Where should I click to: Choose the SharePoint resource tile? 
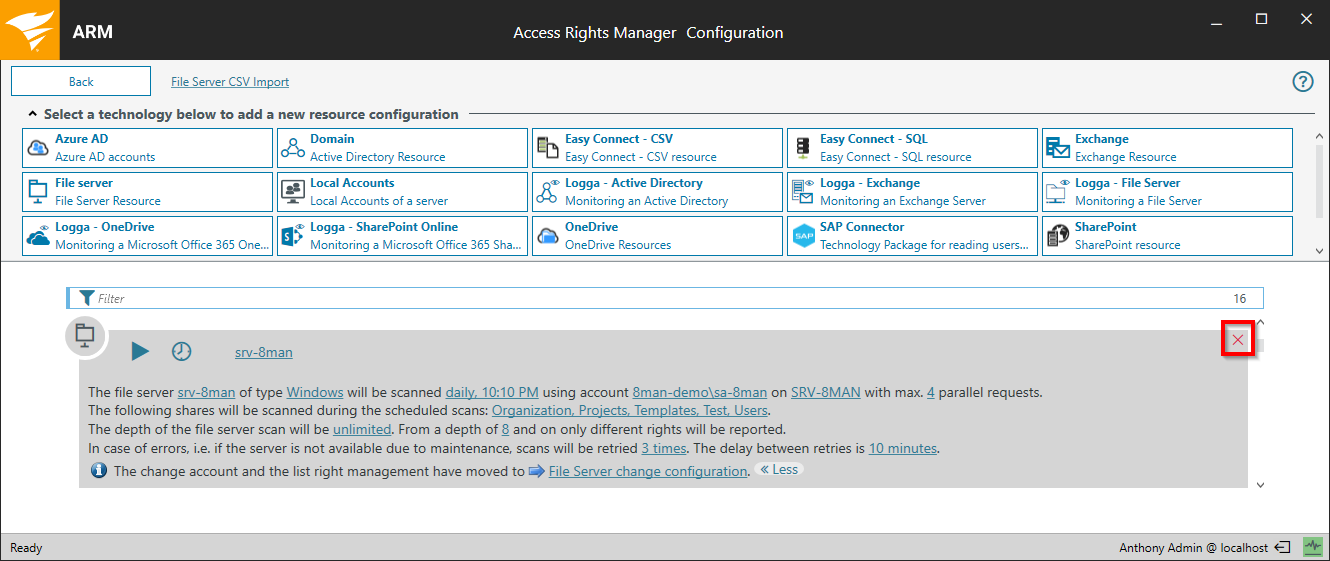point(1167,236)
